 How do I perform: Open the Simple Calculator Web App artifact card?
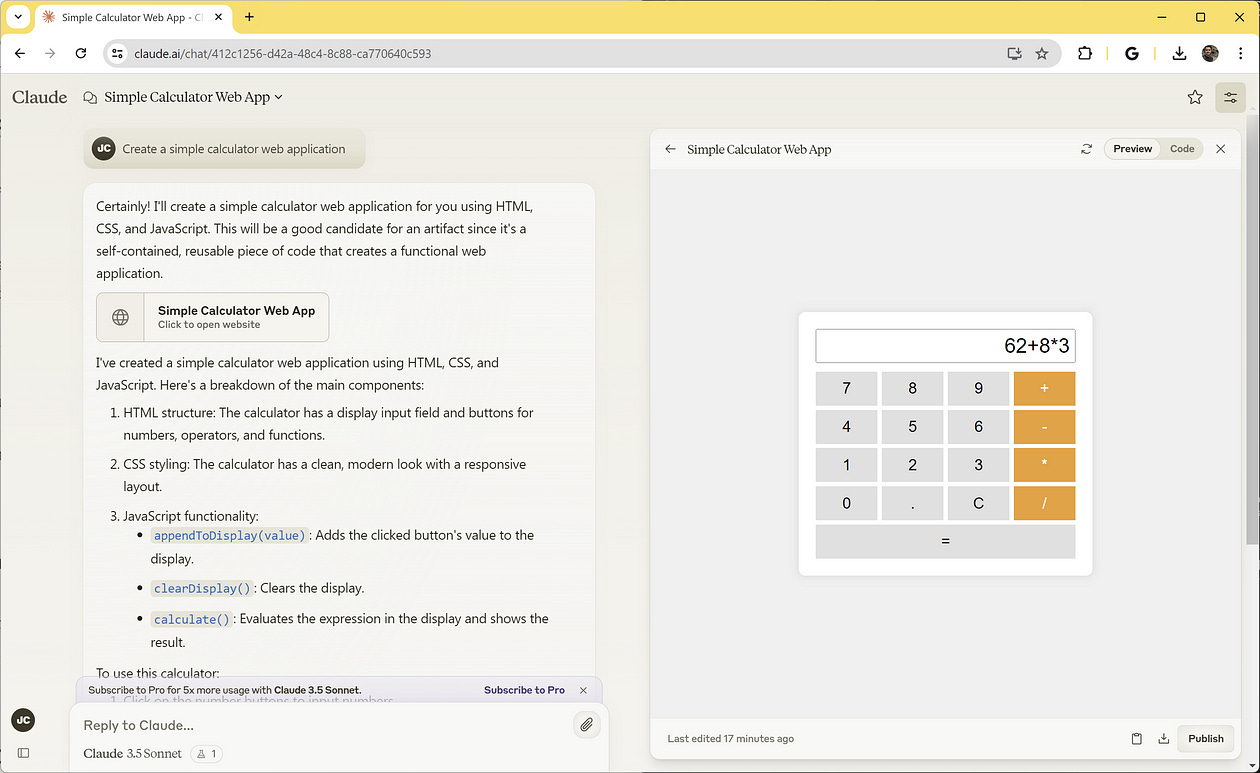tap(212, 317)
